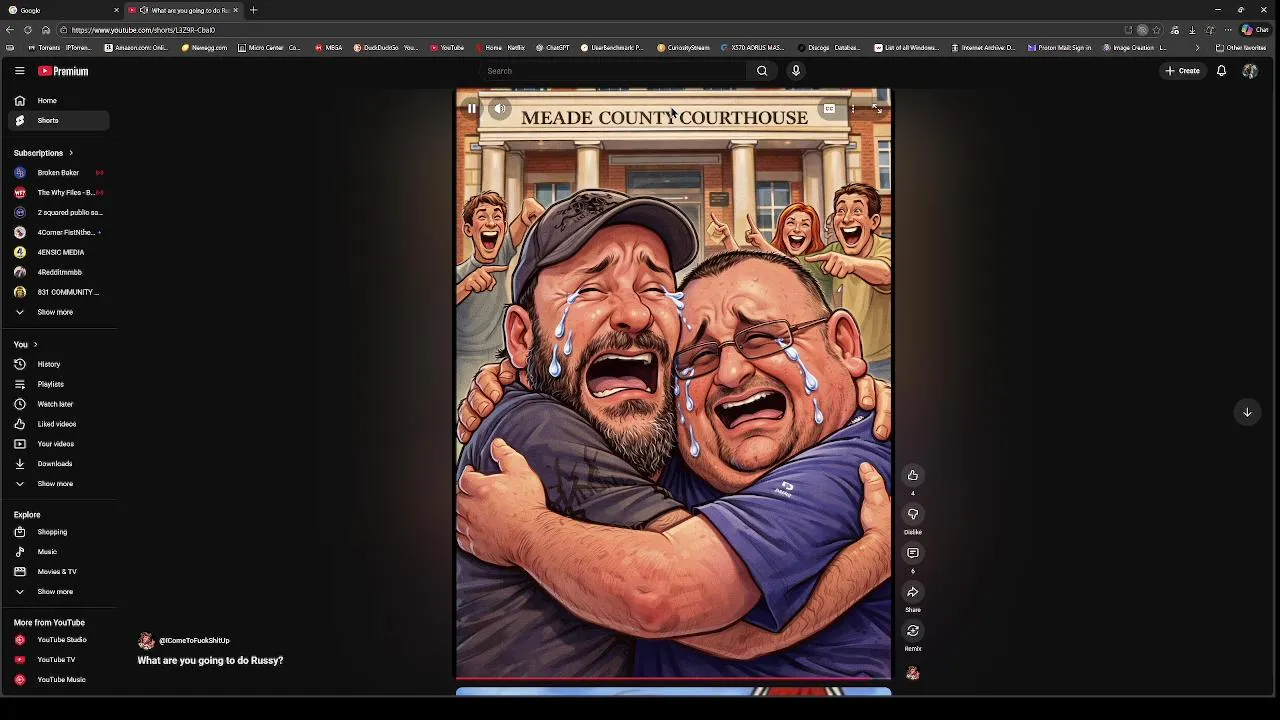Image resolution: width=1280 pixels, height=720 pixels.
Task: Remix this Short
Action: click(x=913, y=631)
